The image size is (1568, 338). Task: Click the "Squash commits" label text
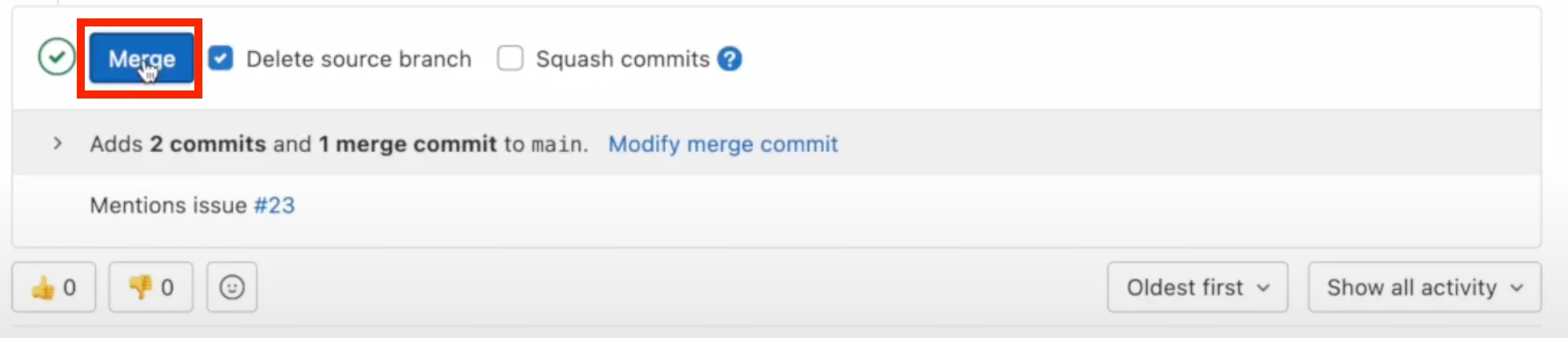(x=622, y=59)
